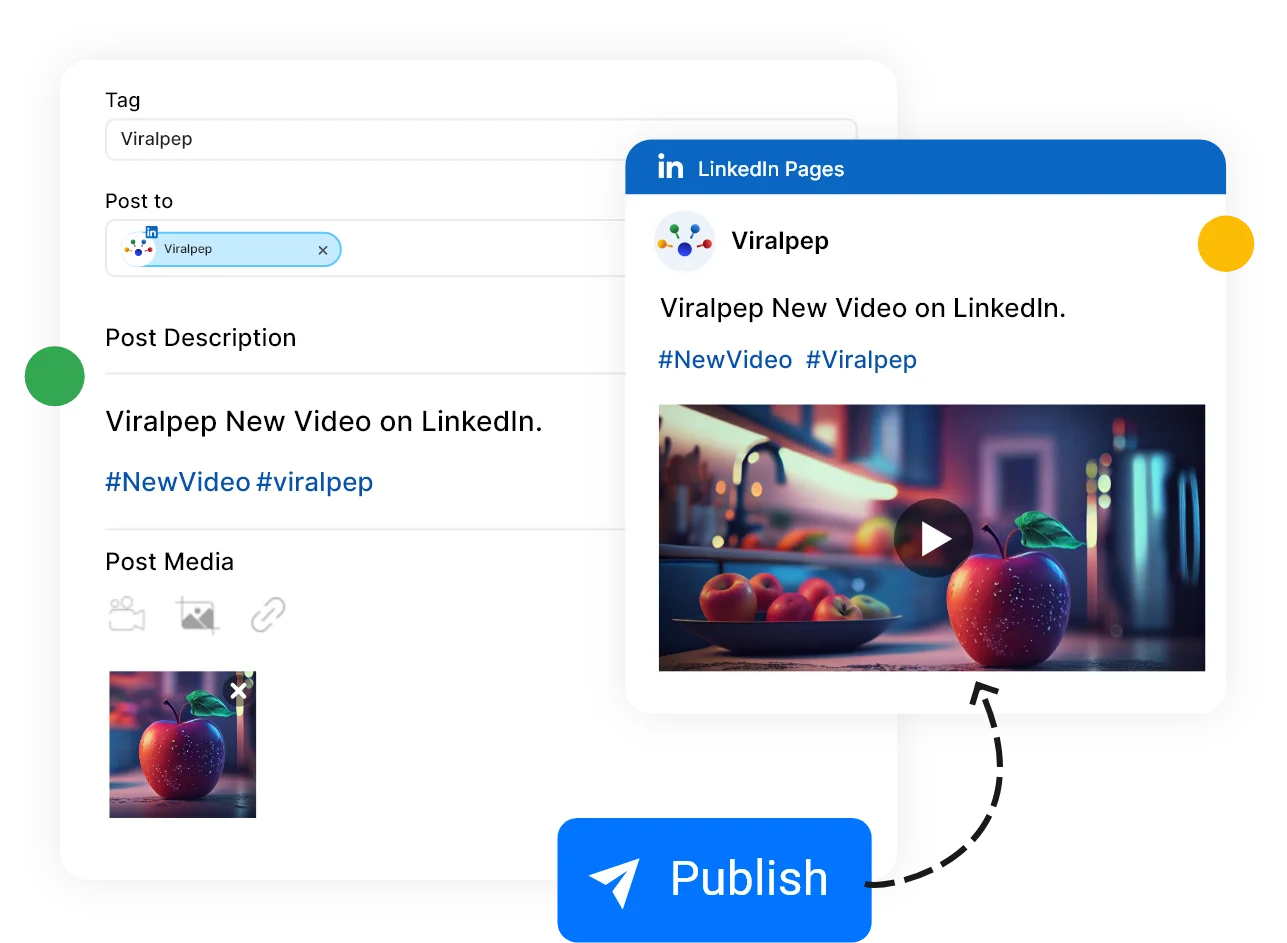
Task: Click the Viralpep avatar in the preview card
Action: point(684,241)
